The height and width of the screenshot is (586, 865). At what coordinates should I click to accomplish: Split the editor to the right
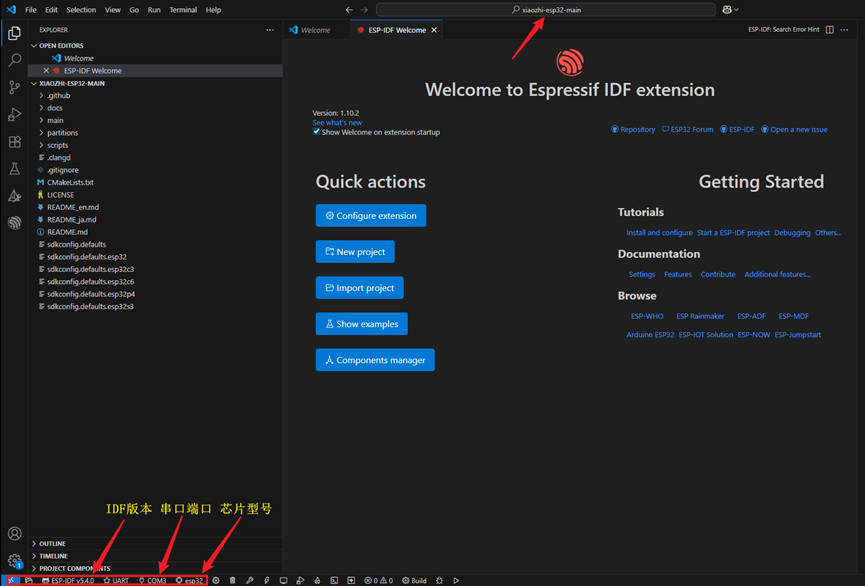[x=830, y=30]
